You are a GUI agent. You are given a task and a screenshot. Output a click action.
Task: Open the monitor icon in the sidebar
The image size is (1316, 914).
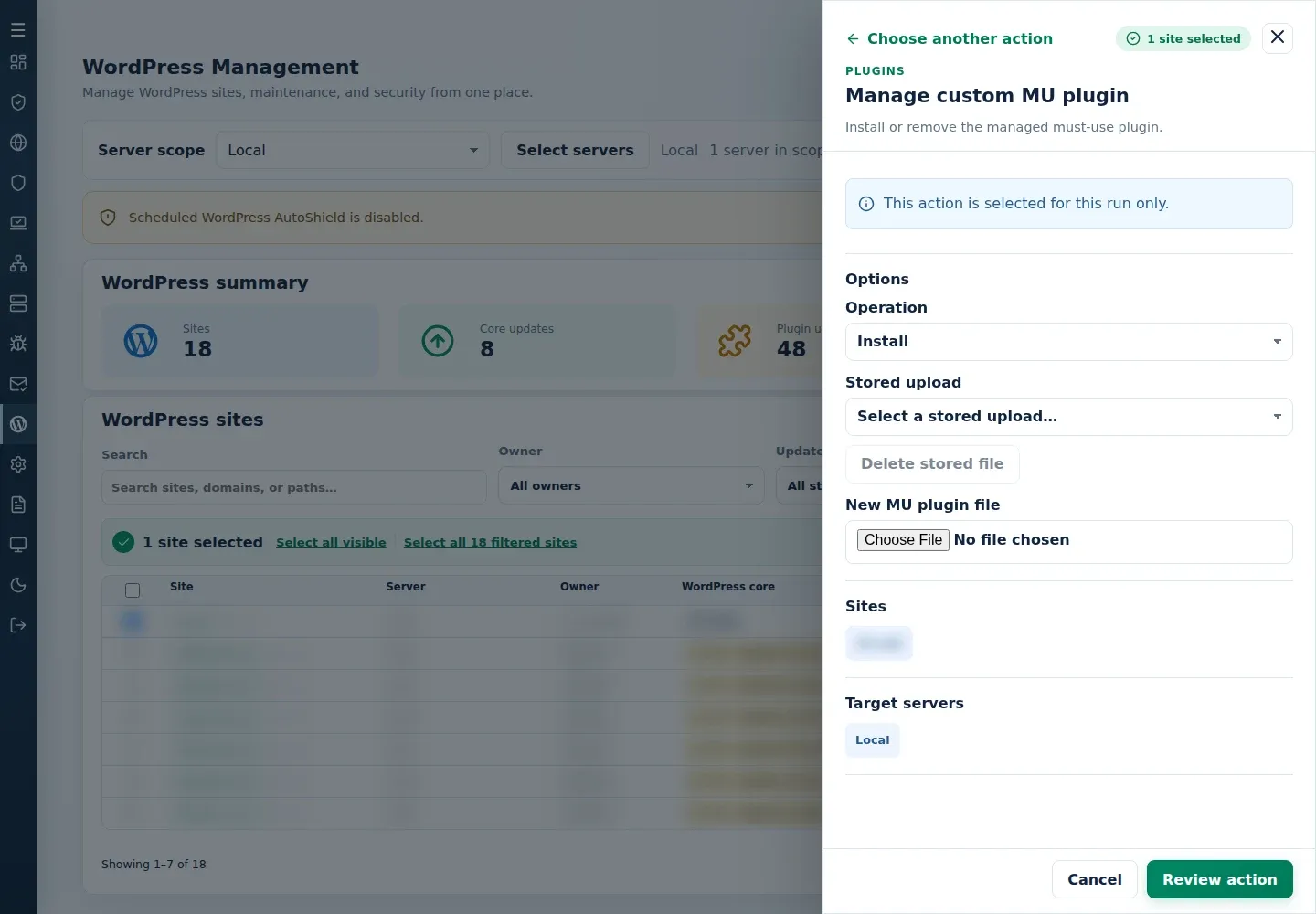click(18, 545)
